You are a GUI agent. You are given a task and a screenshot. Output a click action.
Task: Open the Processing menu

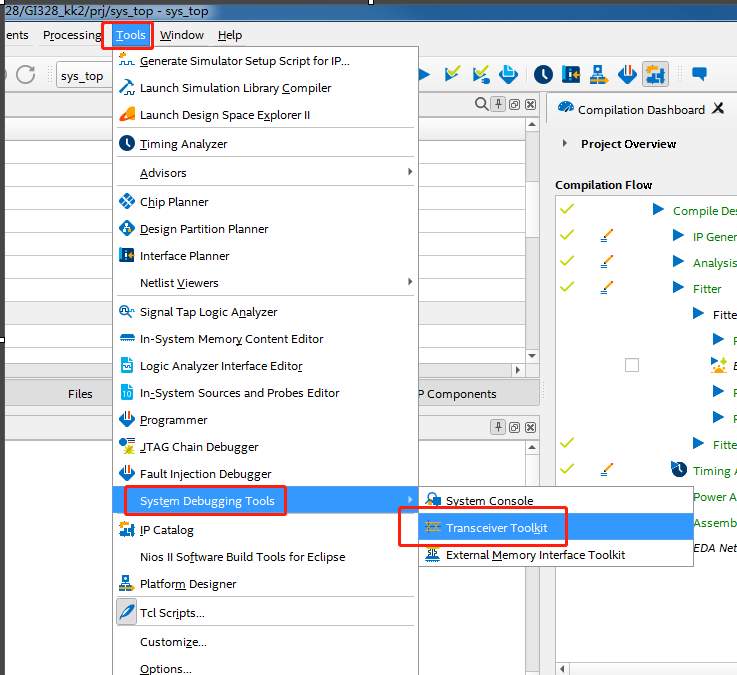(72, 35)
